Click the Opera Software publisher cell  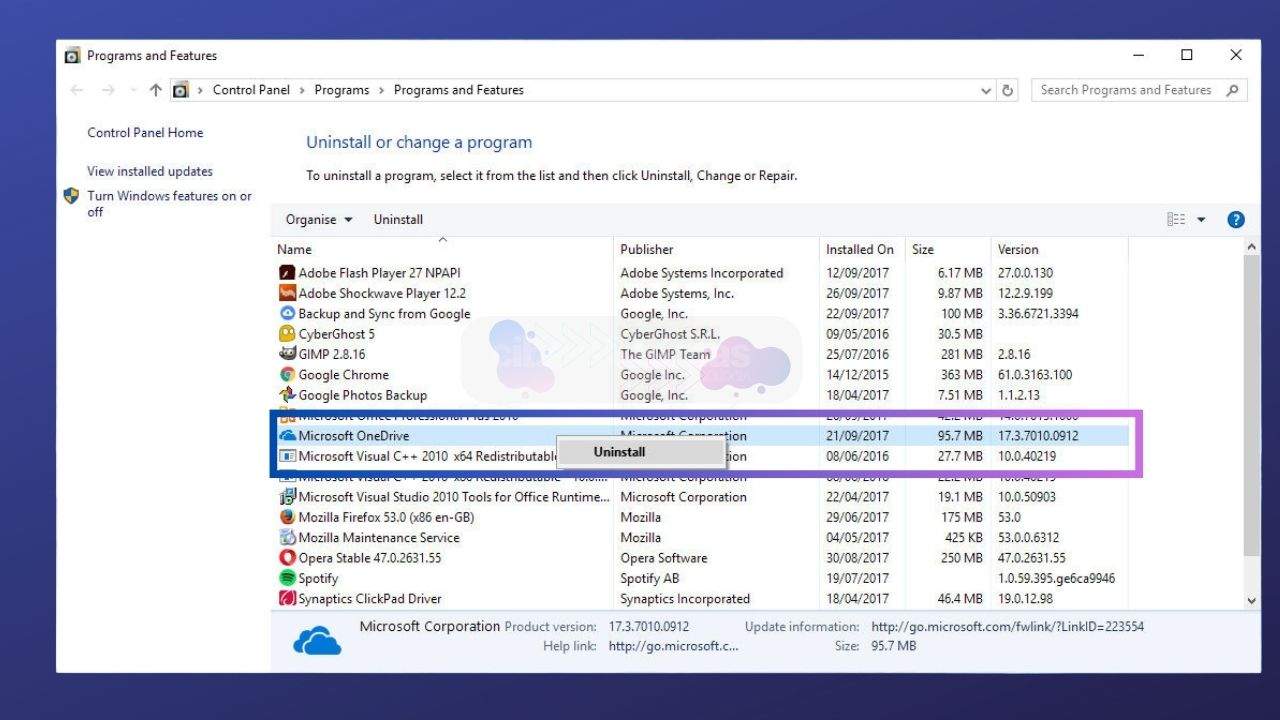click(x=663, y=558)
